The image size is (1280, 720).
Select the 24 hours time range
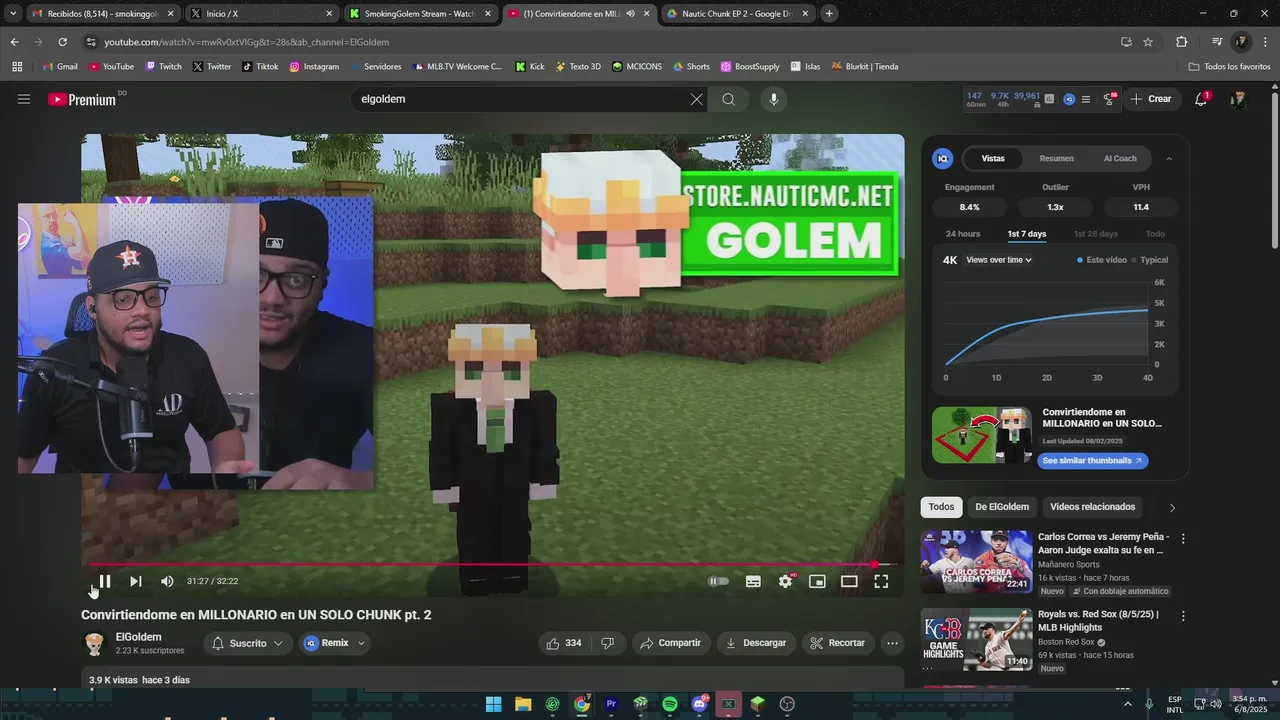tap(963, 234)
